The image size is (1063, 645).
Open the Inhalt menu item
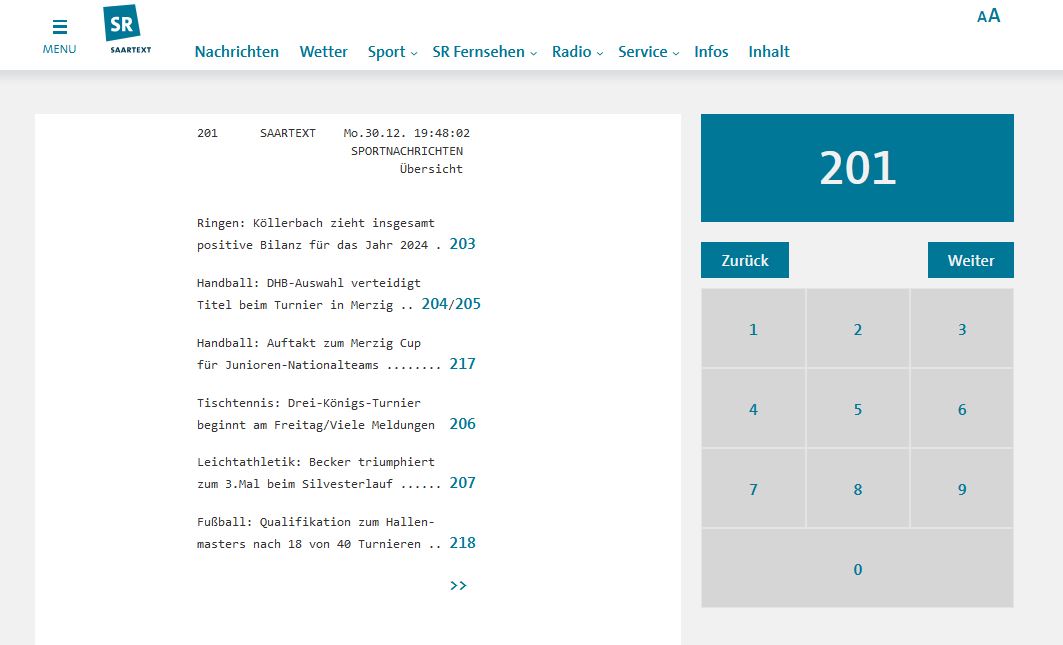768,52
